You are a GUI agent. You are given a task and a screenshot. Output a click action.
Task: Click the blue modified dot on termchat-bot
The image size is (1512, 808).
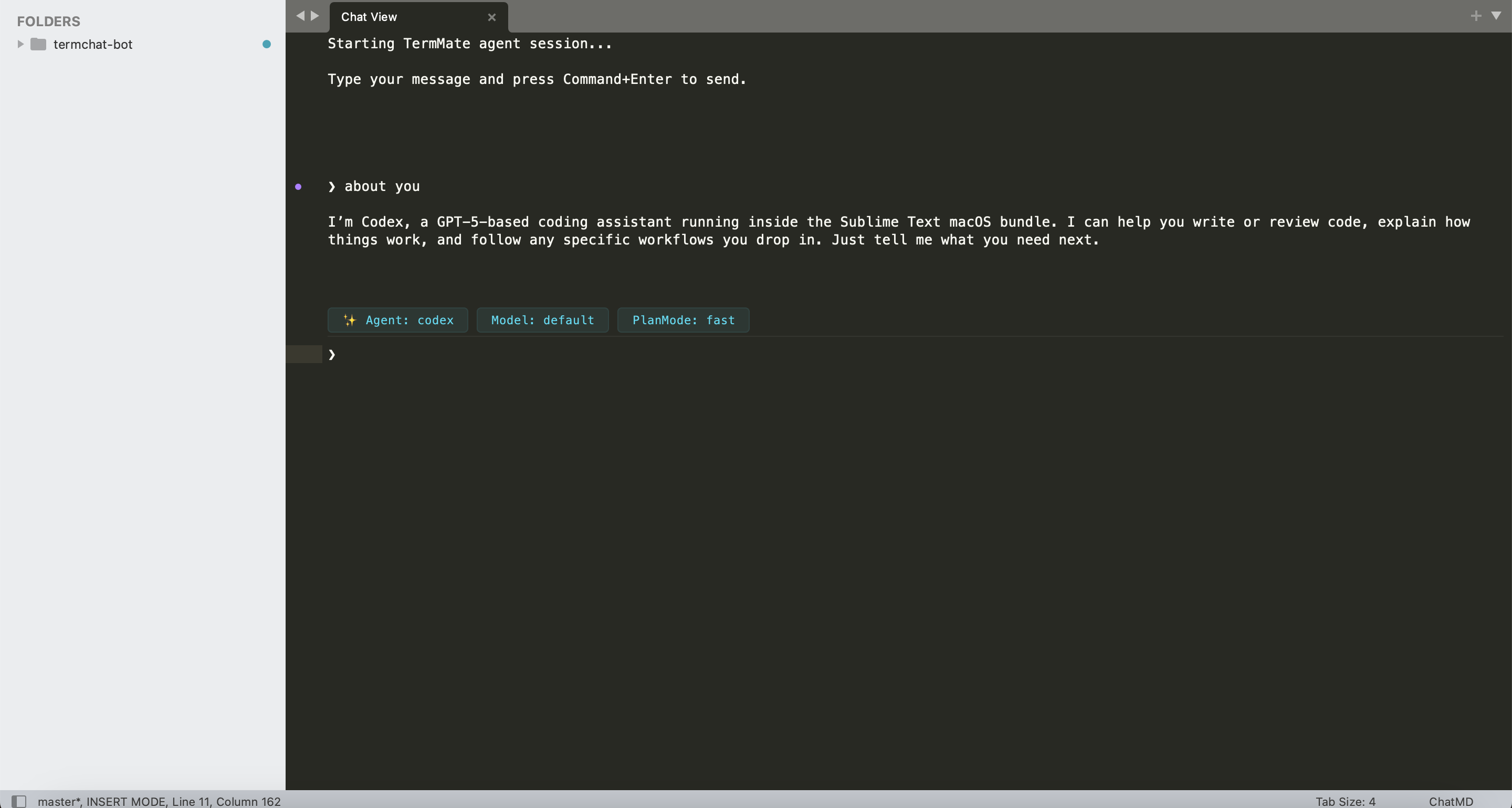(267, 44)
